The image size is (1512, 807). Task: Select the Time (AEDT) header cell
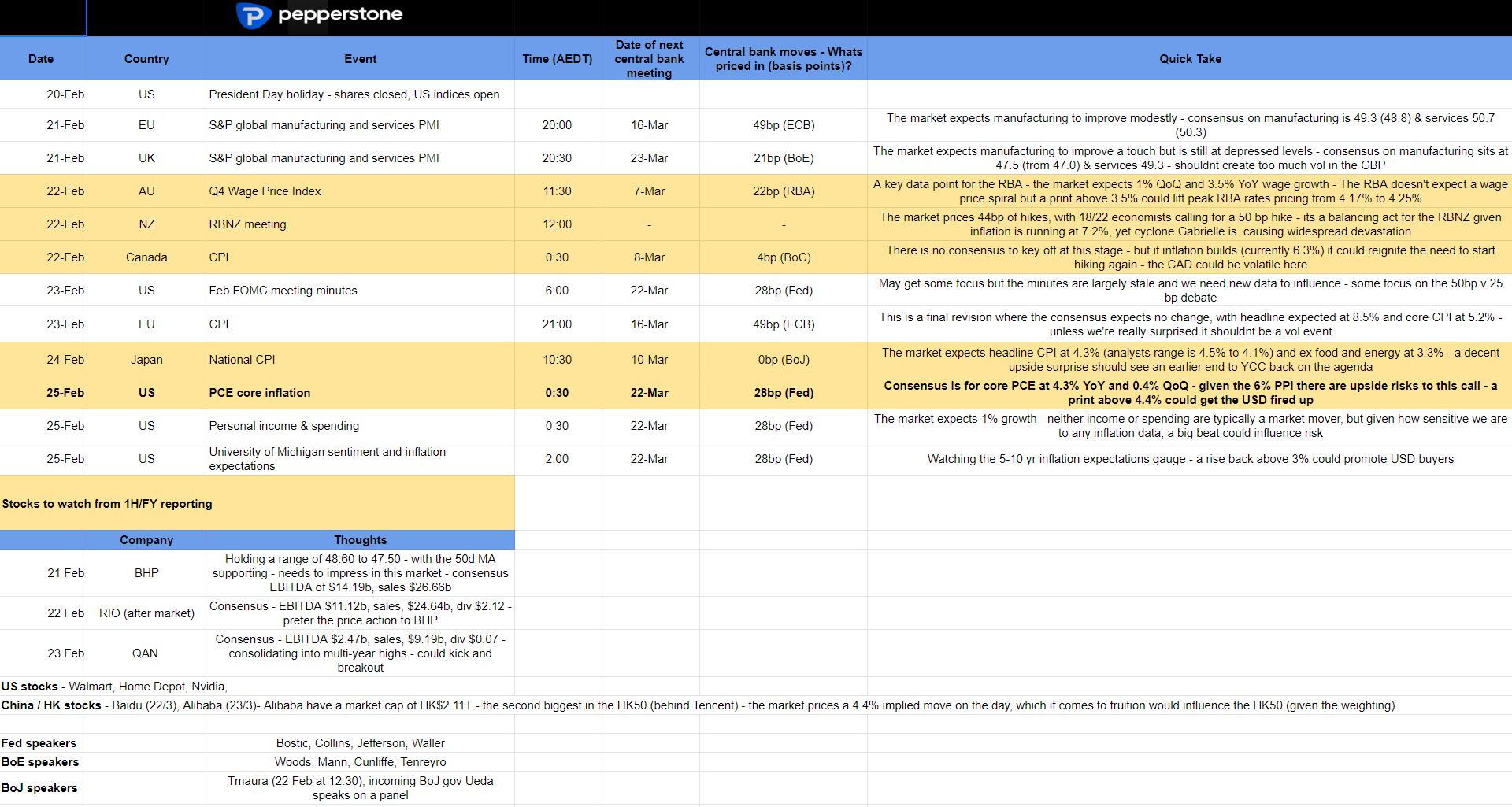pos(557,58)
